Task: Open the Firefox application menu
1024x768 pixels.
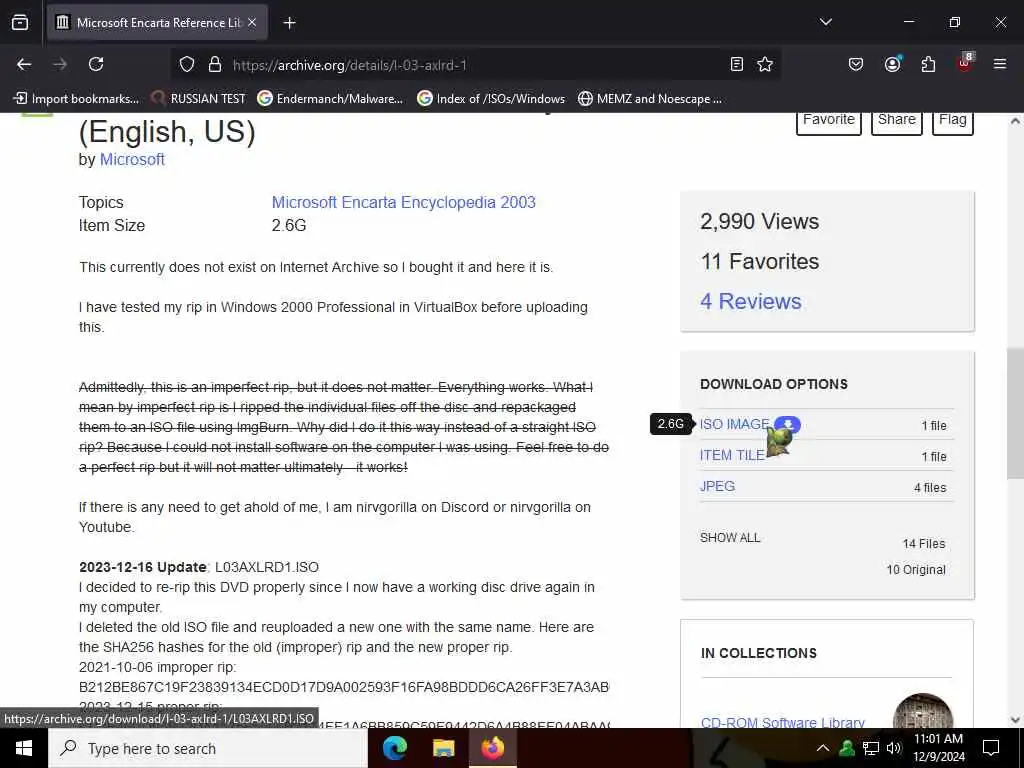Action: 1000,64
